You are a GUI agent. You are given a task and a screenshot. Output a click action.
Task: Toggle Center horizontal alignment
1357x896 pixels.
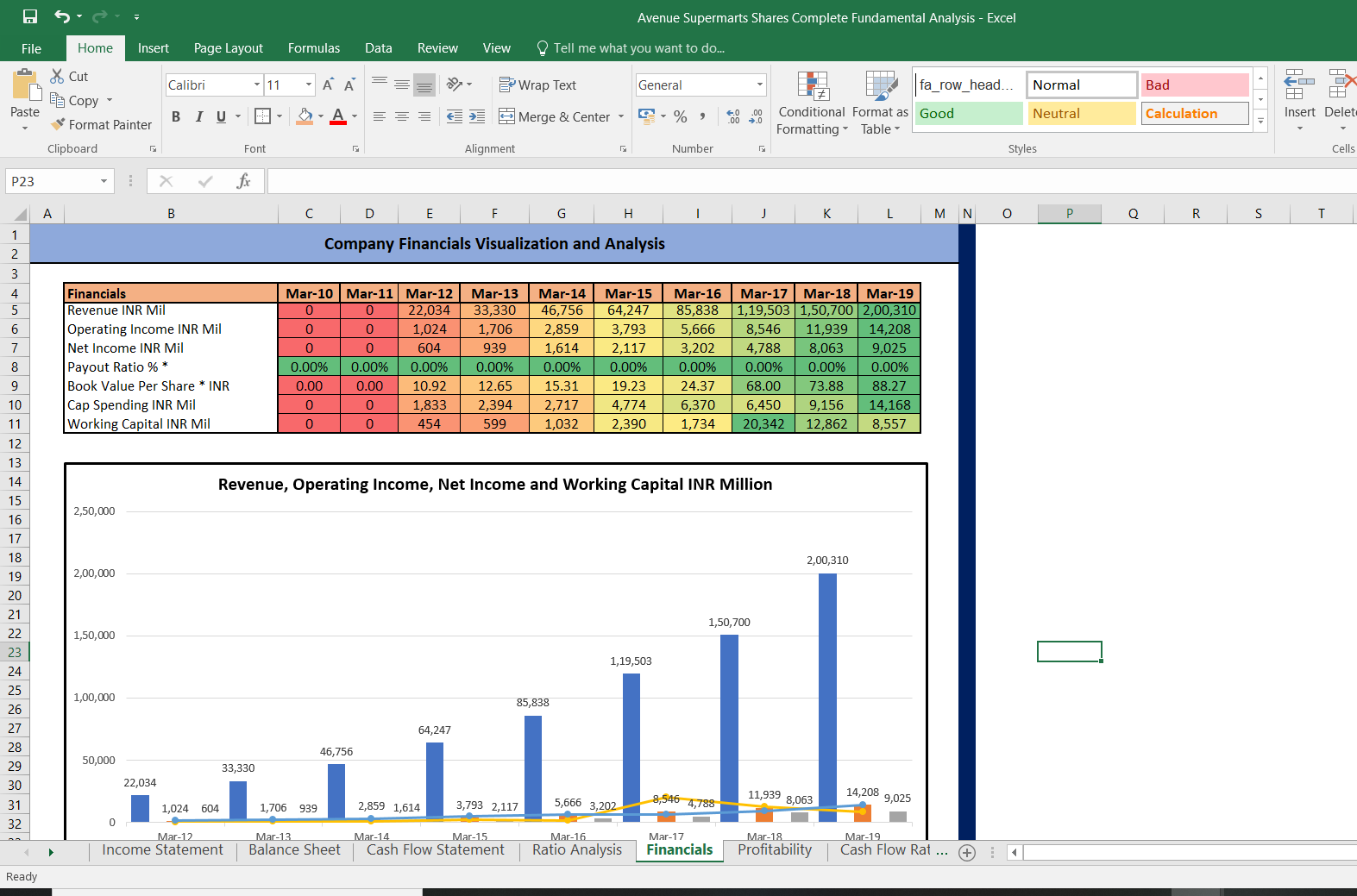402,116
